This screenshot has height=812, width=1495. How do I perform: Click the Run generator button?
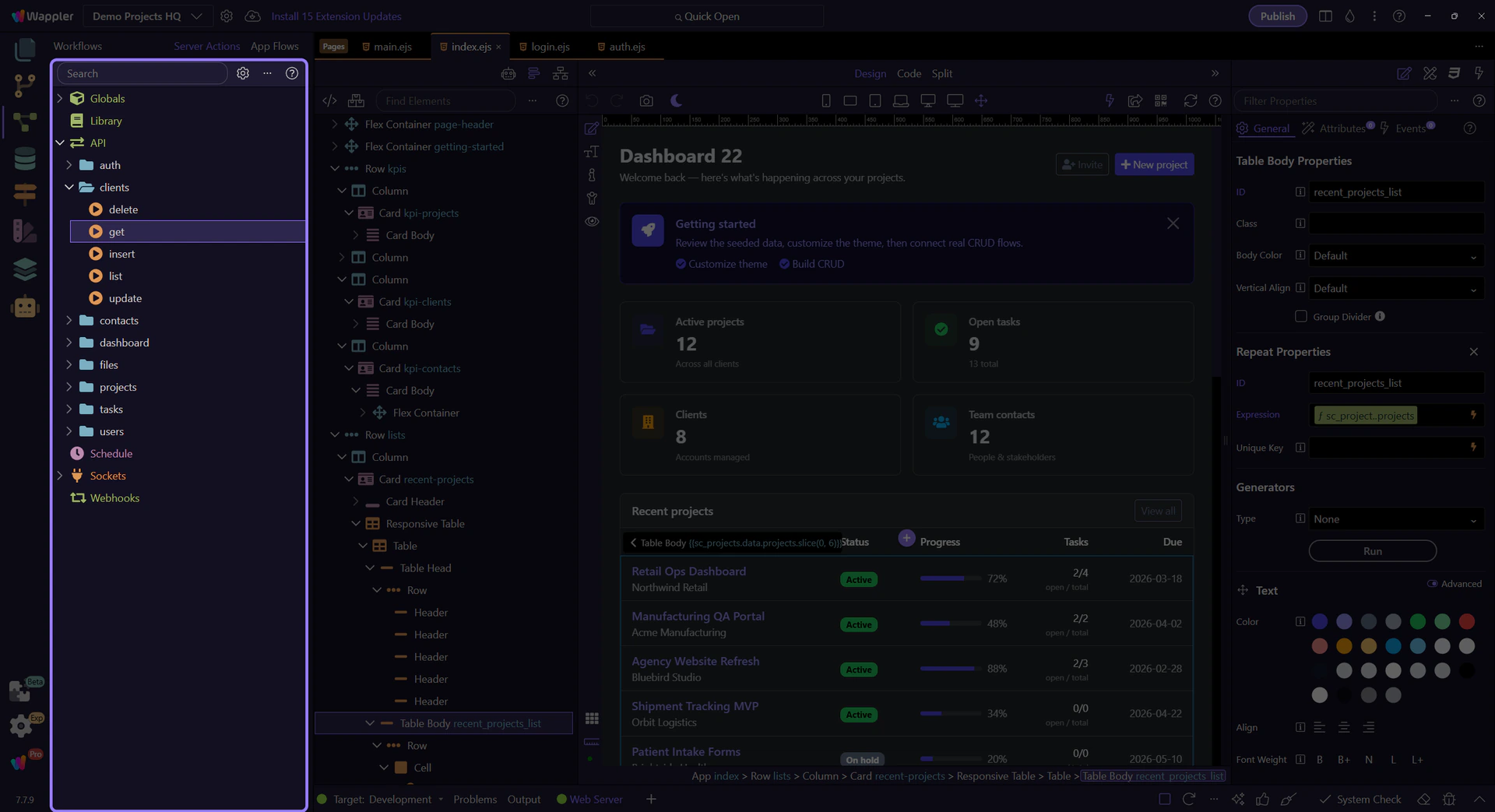(x=1372, y=551)
